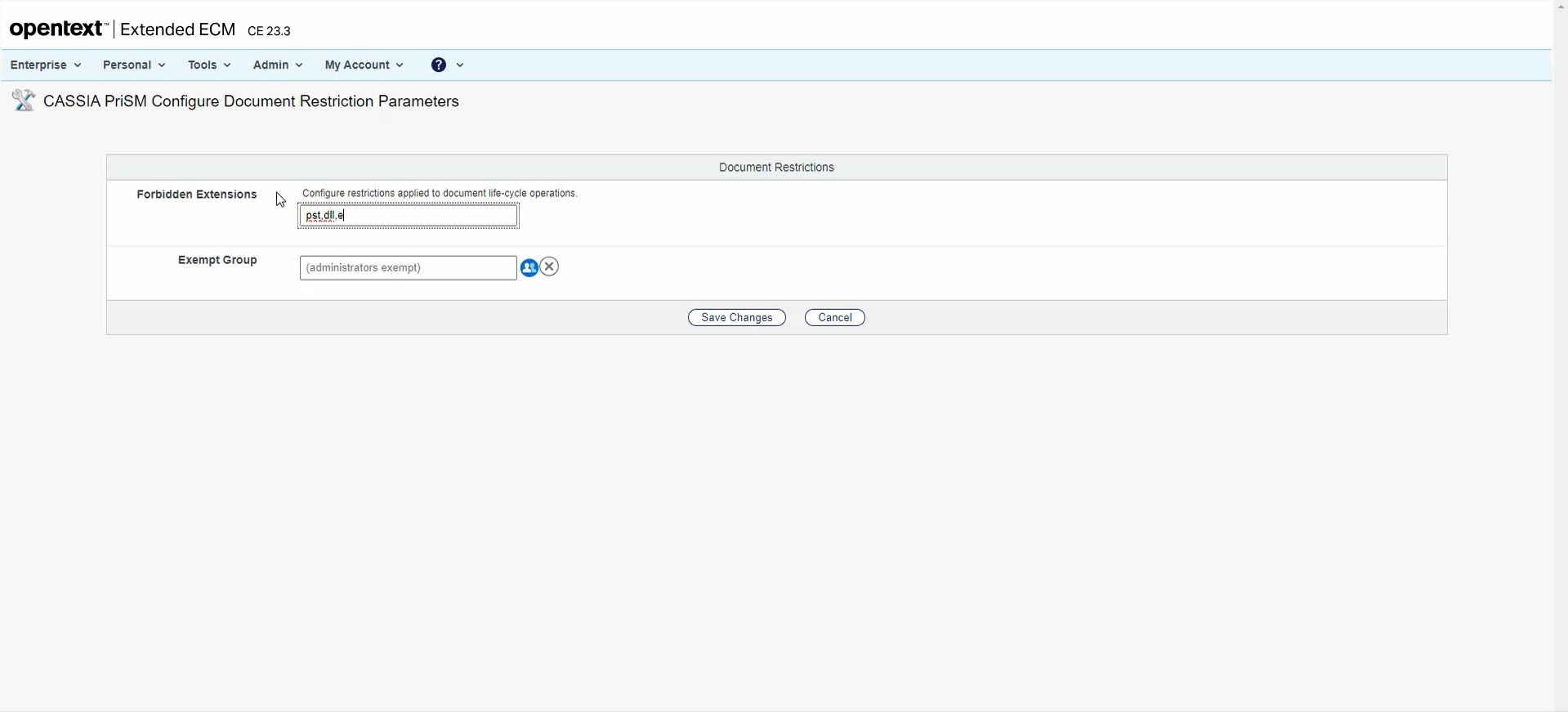Click the Forbidden Extensions label
The width and height of the screenshot is (1568, 712).
(197, 195)
